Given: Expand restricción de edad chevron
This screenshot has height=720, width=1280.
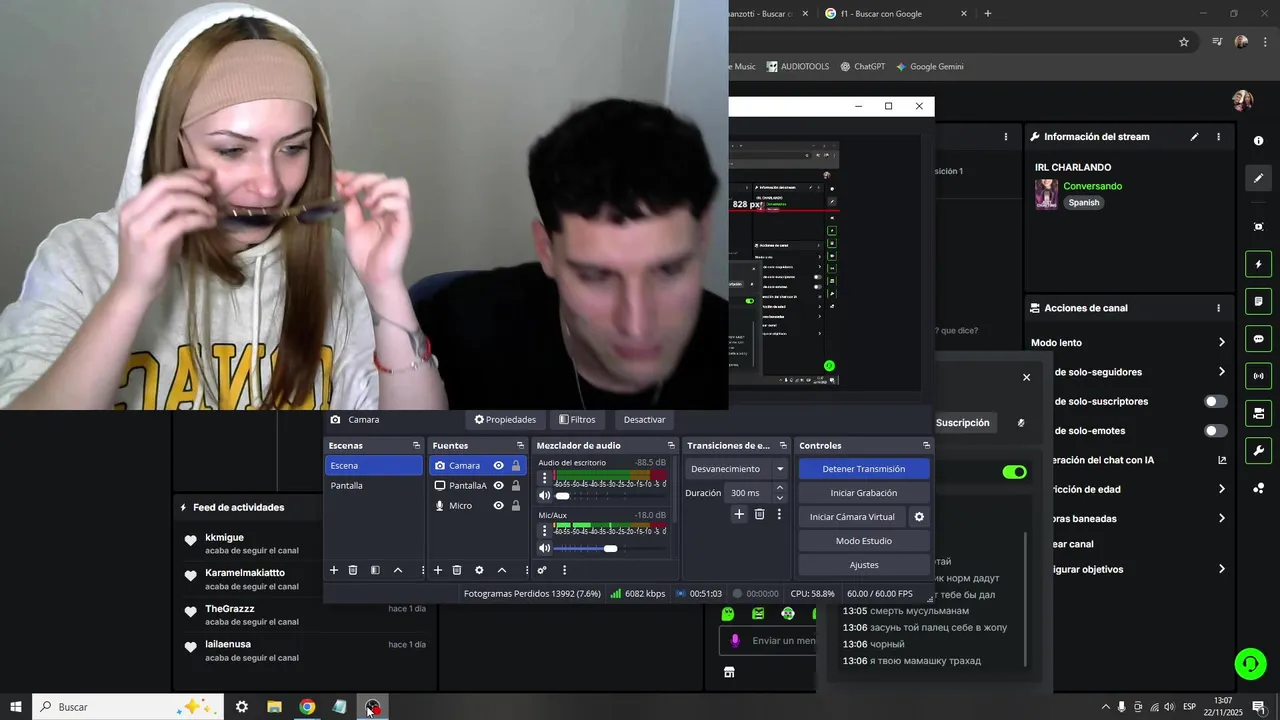Looking at the screenshot, I should tap(1221, 489).
